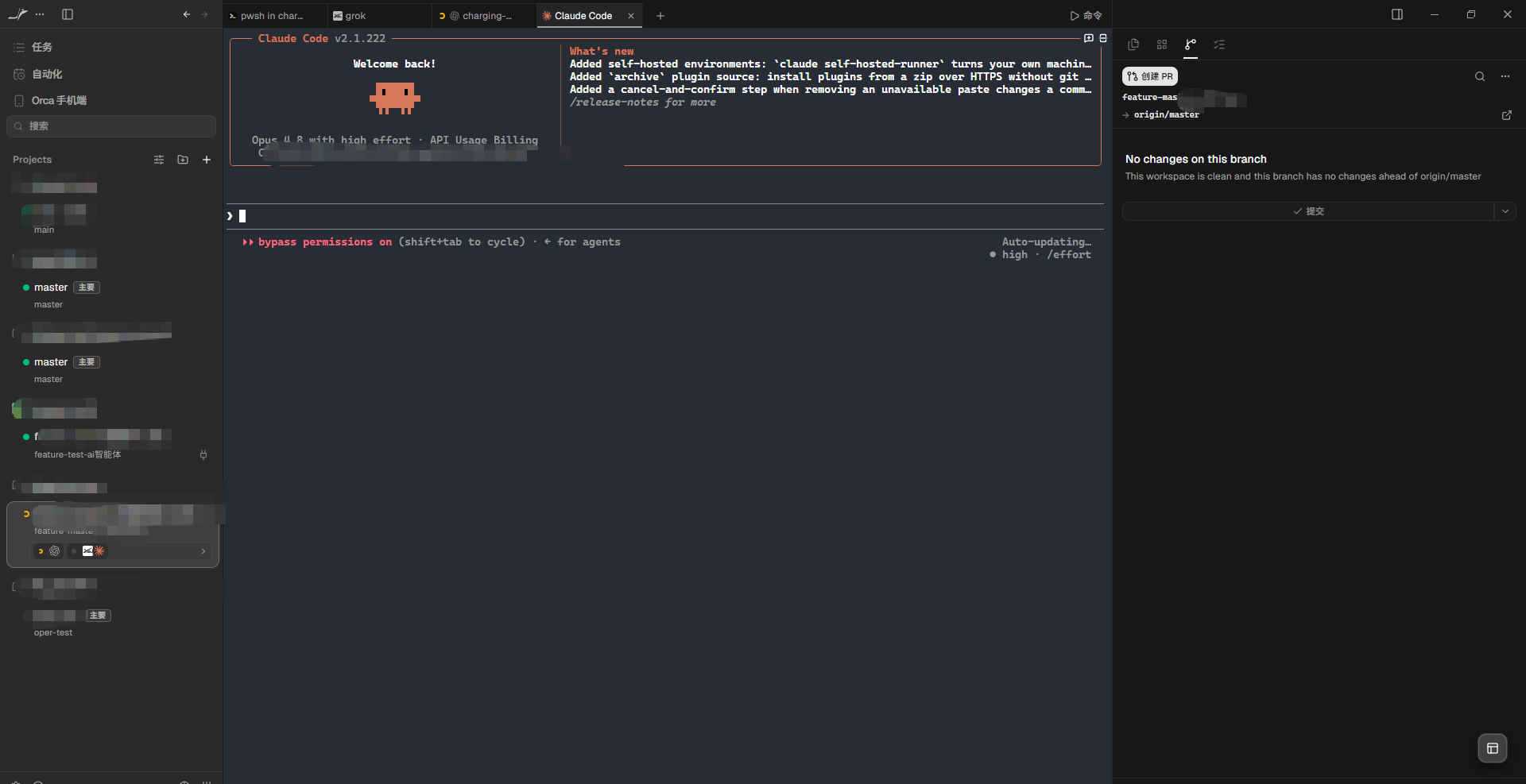Open the files panel icon in right sidebar
Viewport: 1526px width, 784px height.
(x=1133, y=44)
